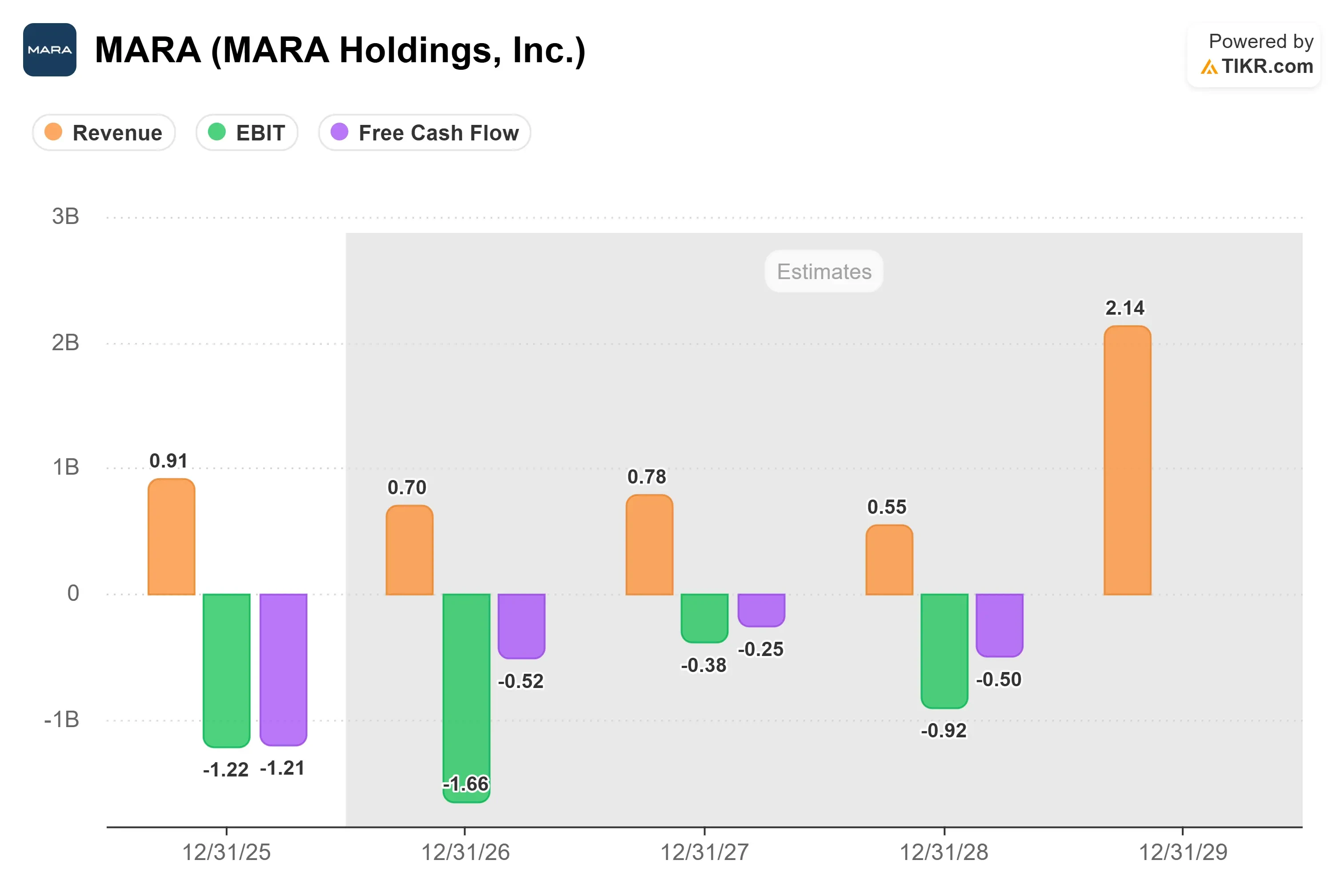Image resolution: width=1344 pixels, height=896 pixels.
Task: Select the 12/31/27 orange Revenue bar
Action: click(650, 545)
